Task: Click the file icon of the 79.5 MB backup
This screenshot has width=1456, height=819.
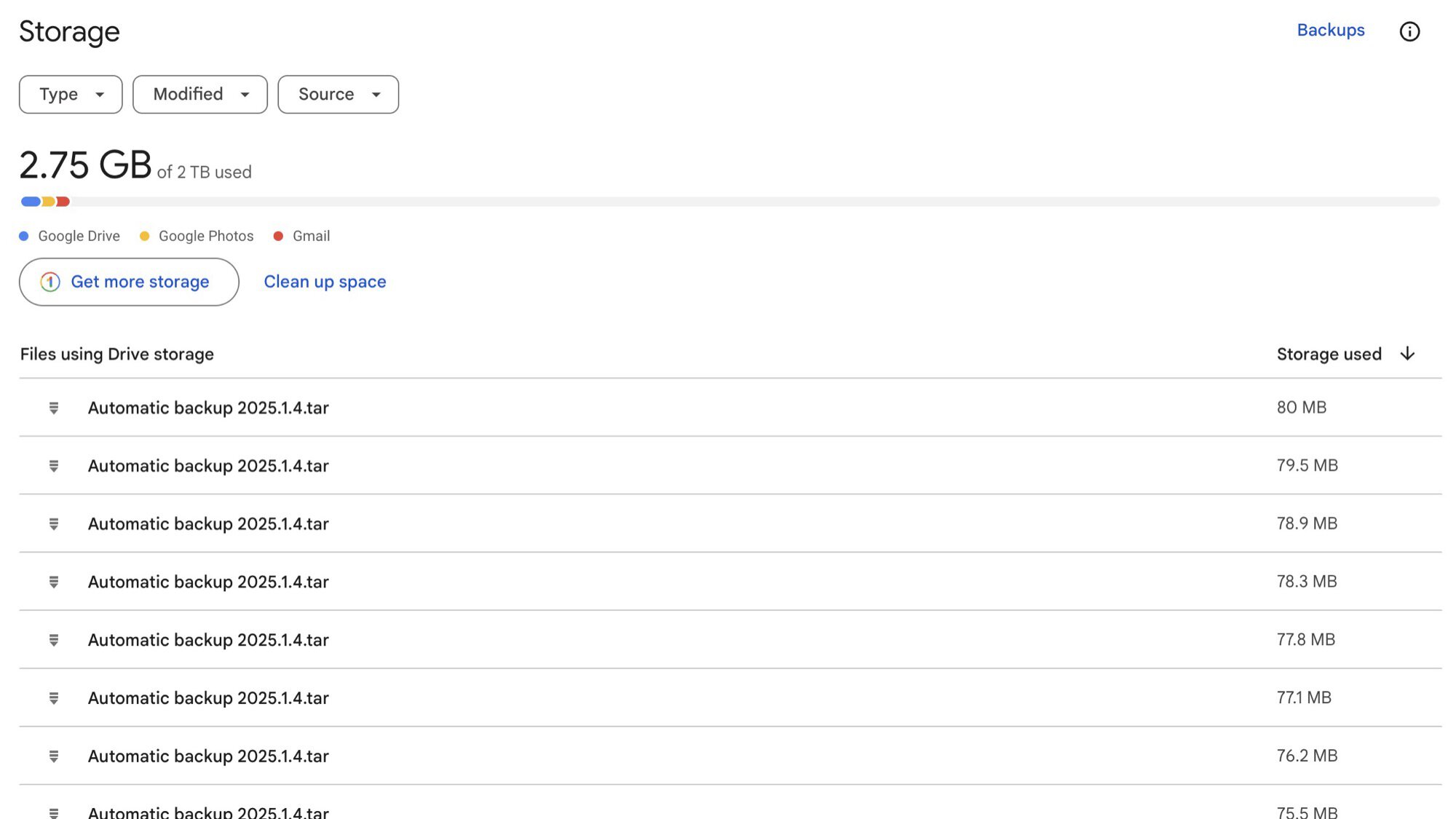Action: click(x=54, y=466)
